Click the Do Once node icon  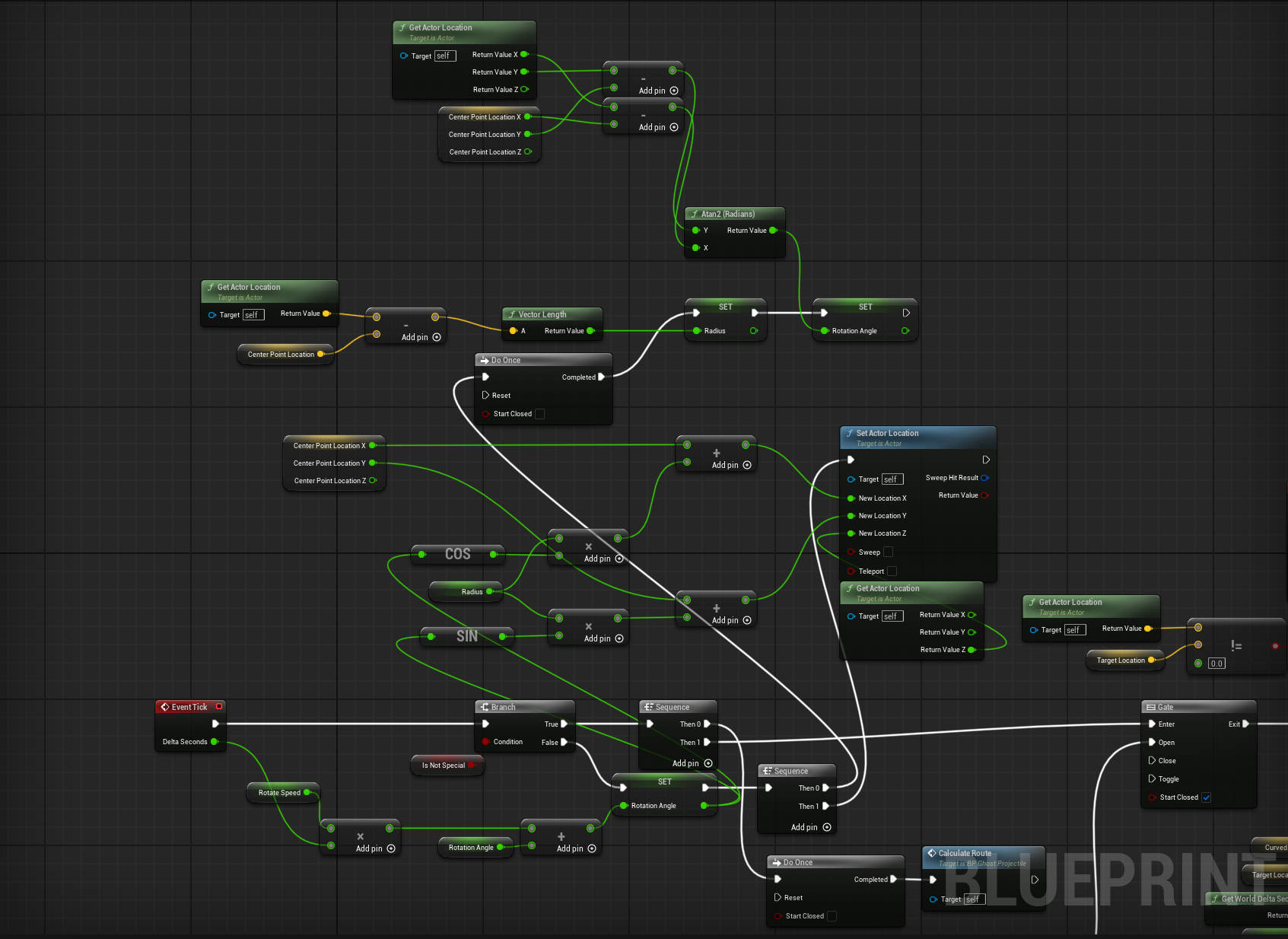pyautogui.click(x=485, y=360)
